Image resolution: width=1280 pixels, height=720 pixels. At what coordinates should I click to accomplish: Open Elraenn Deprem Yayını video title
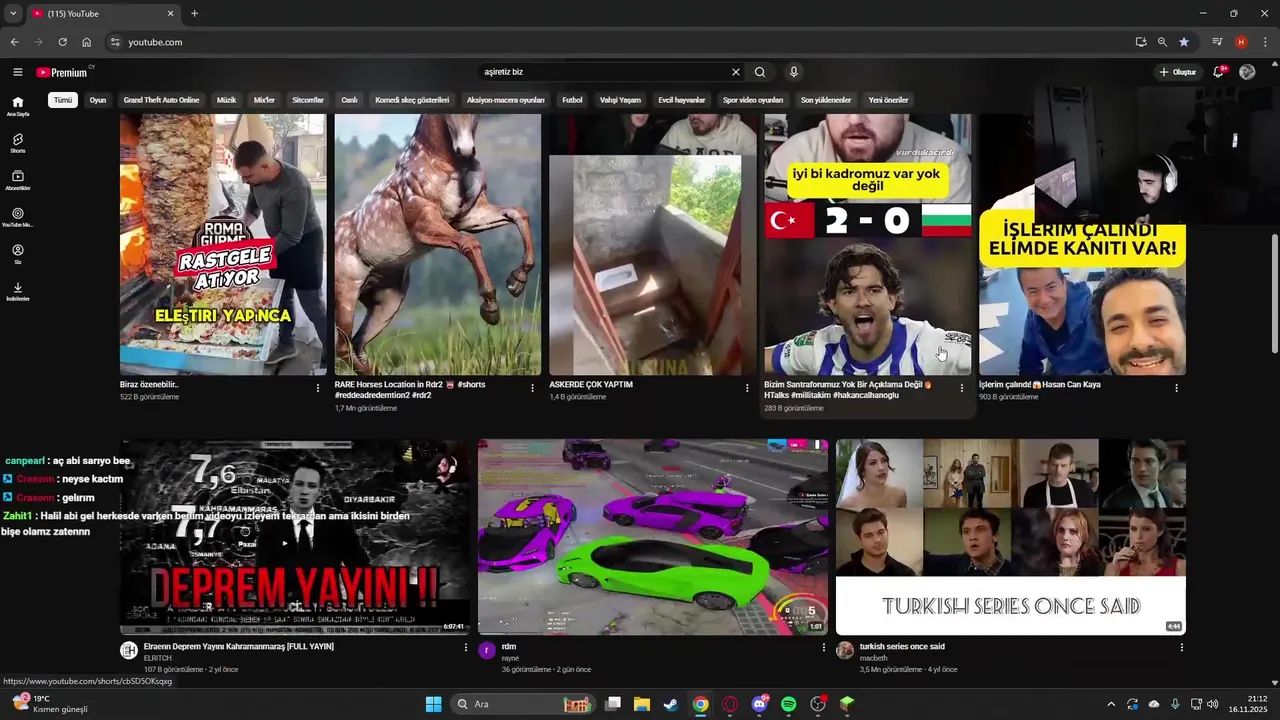[239, 647]
